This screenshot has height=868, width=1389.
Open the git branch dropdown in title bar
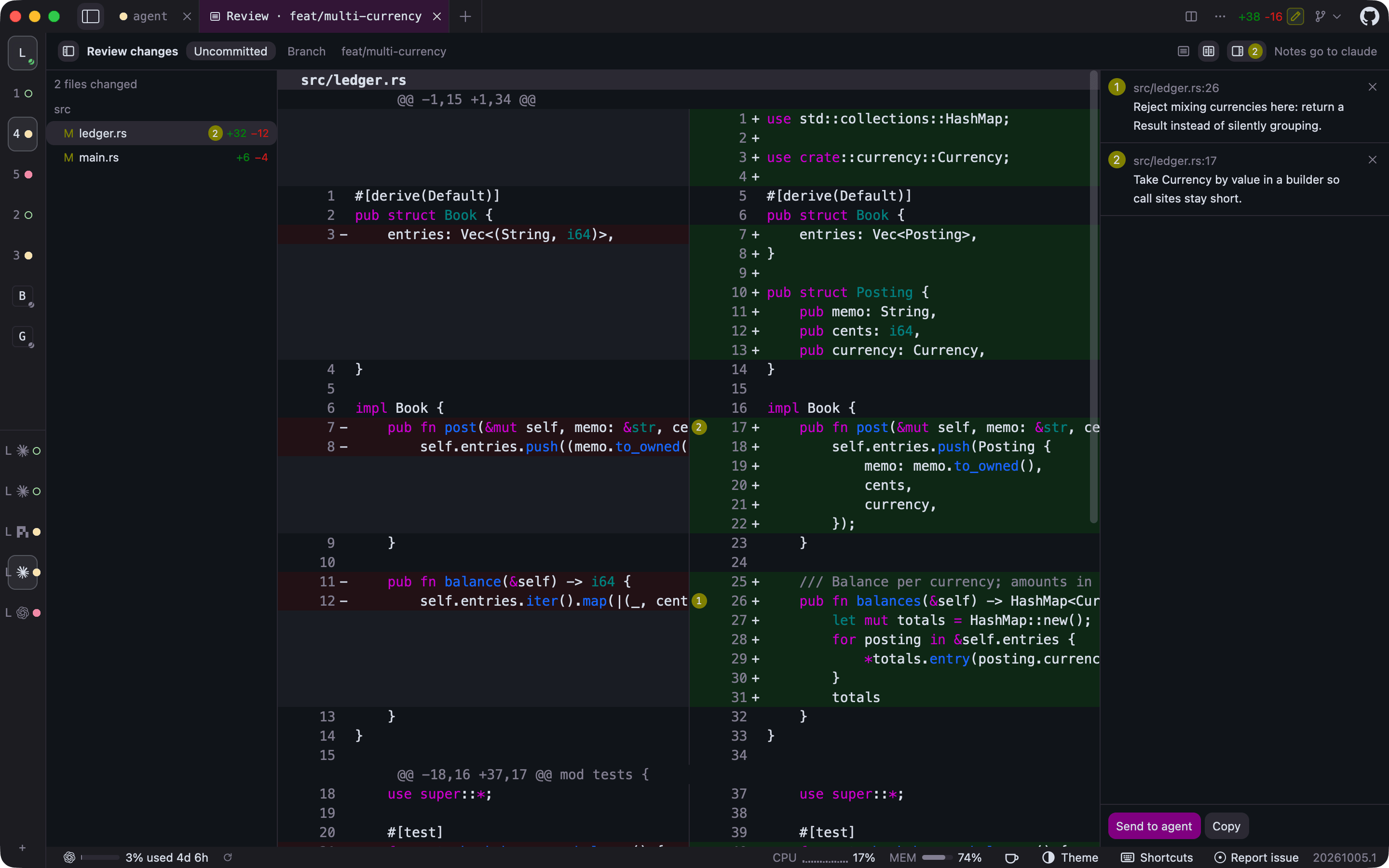(x=1328, y=16)
